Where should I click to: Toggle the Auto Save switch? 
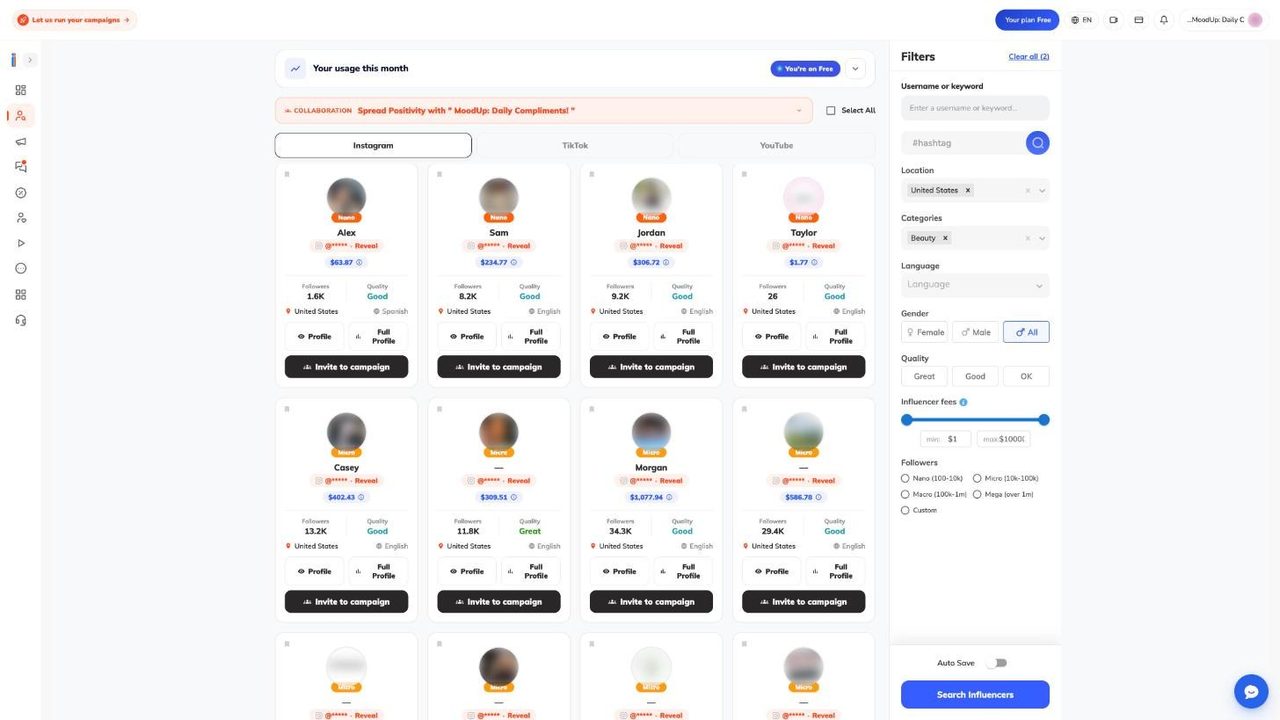[x=996, y=663]
